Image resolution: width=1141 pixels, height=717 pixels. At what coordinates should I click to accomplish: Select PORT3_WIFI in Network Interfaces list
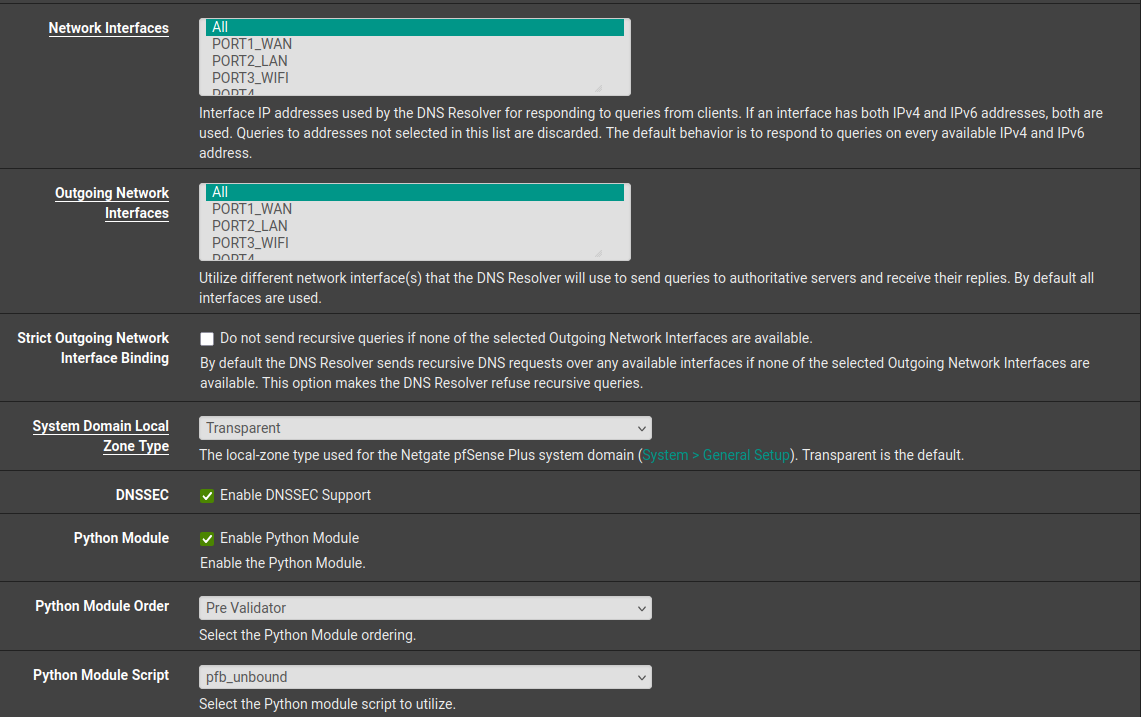414,77
